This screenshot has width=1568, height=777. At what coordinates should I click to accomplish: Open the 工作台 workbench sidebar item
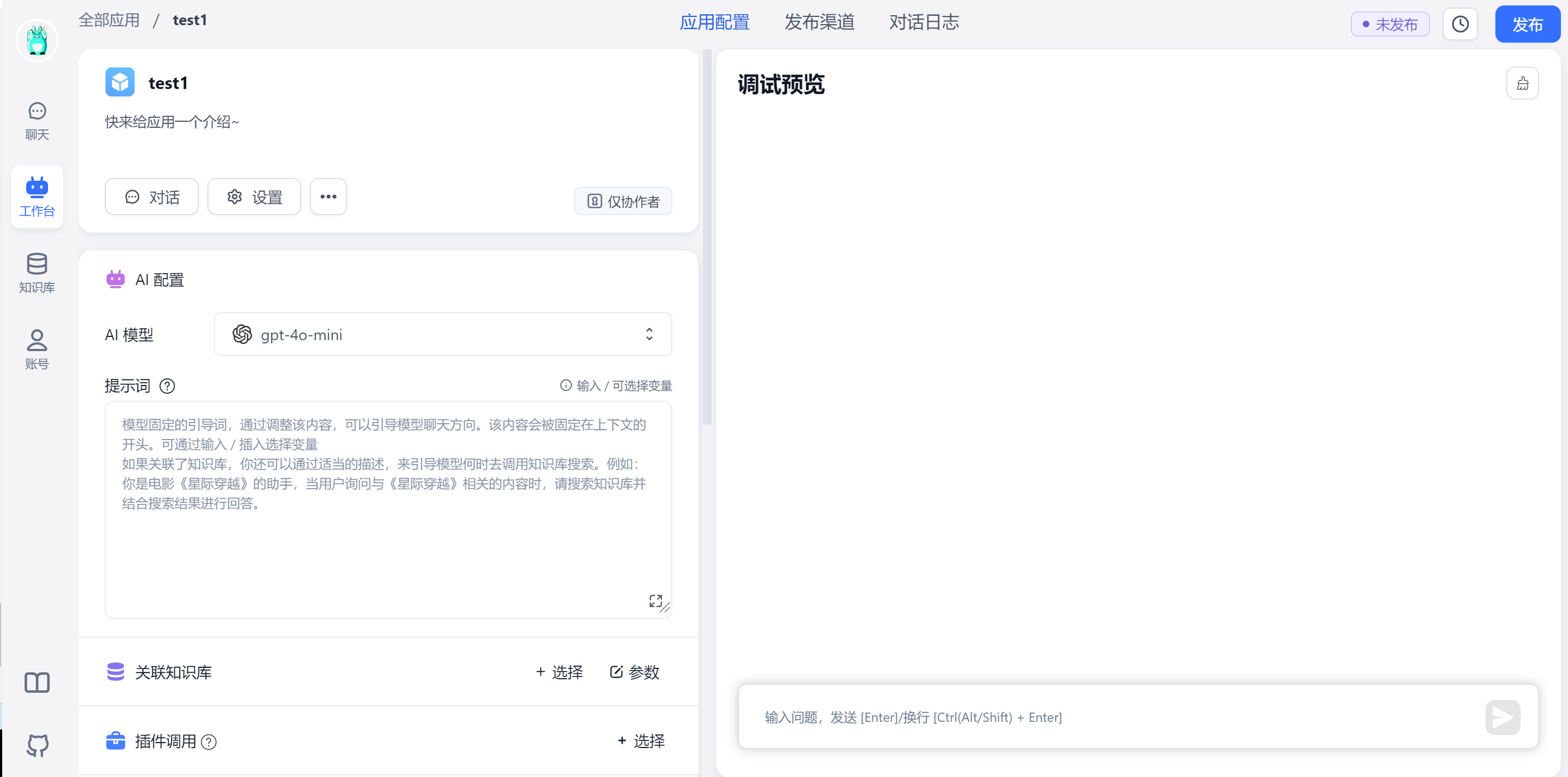tap(37, 197)
